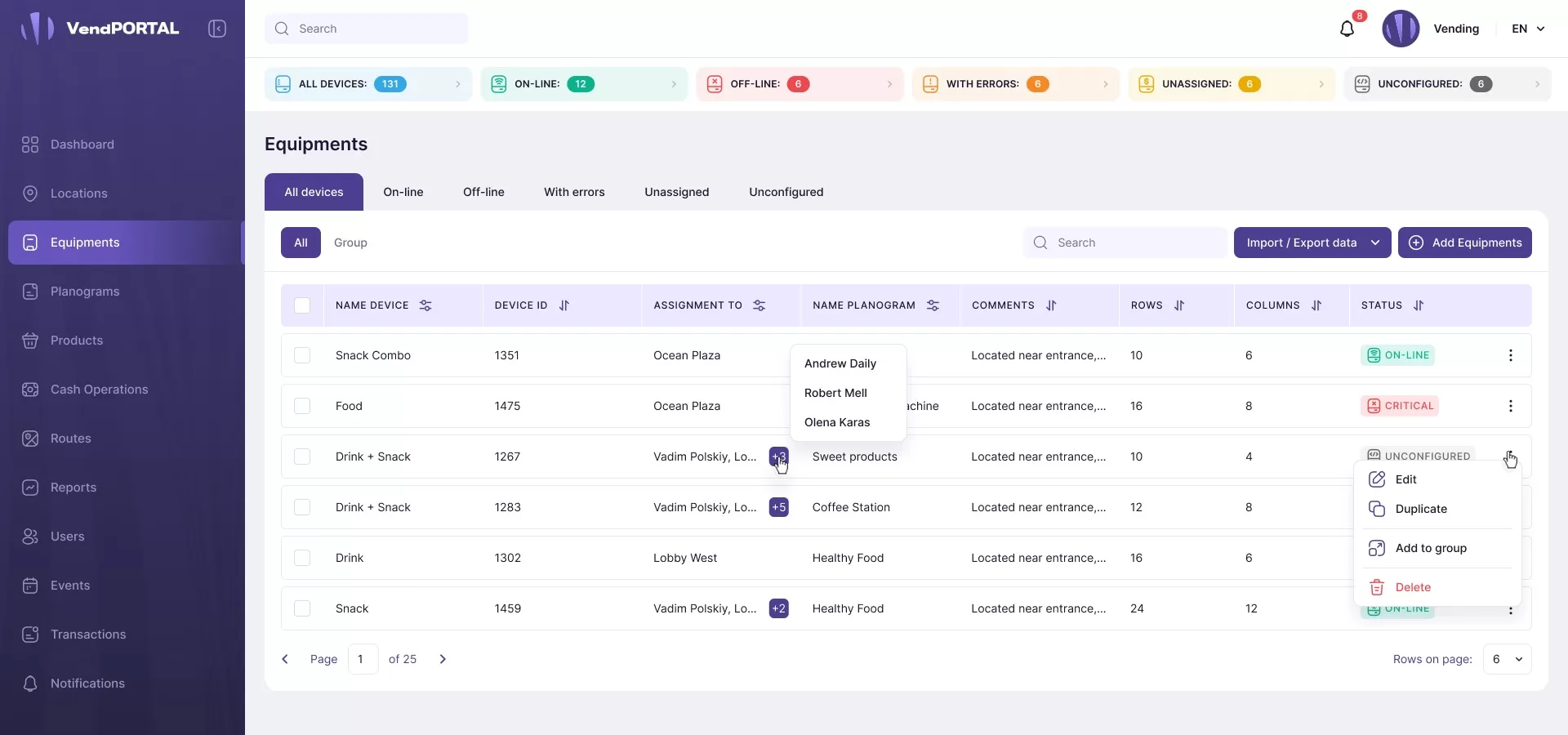Check the Snack Combo row checkbox

pyautogui.click(x=302, y=355)
